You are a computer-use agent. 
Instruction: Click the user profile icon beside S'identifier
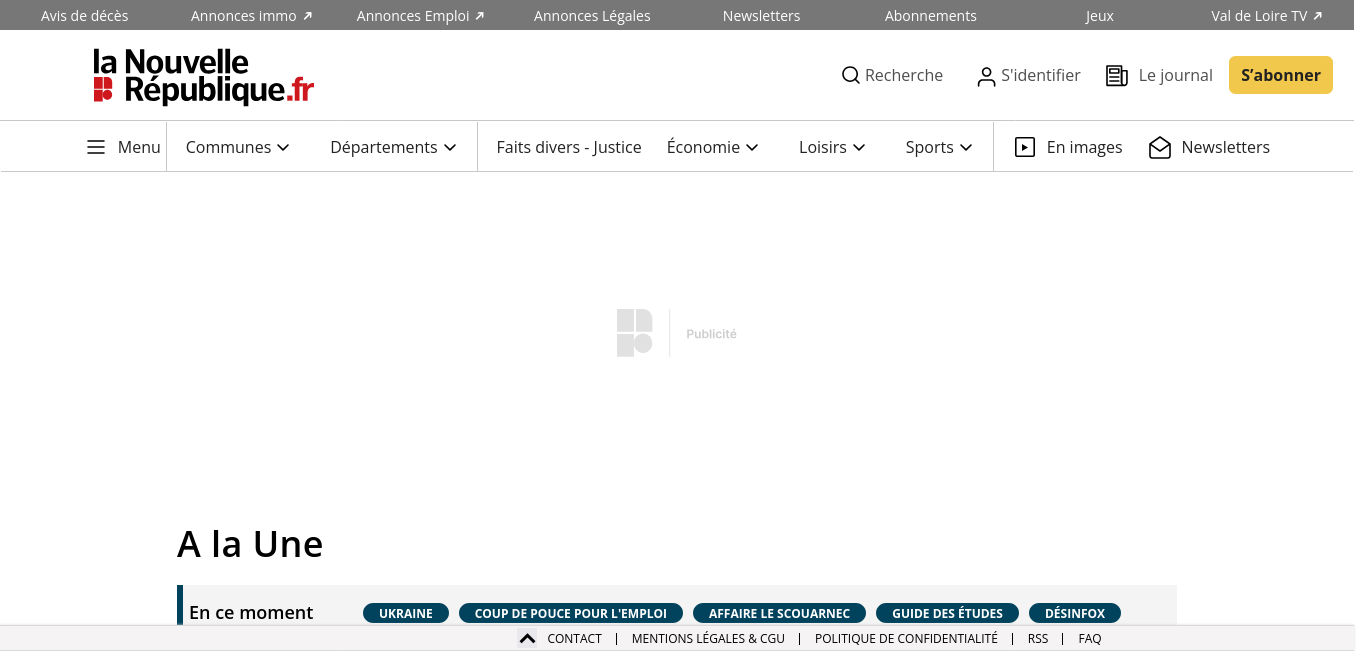tap(986, 76)
